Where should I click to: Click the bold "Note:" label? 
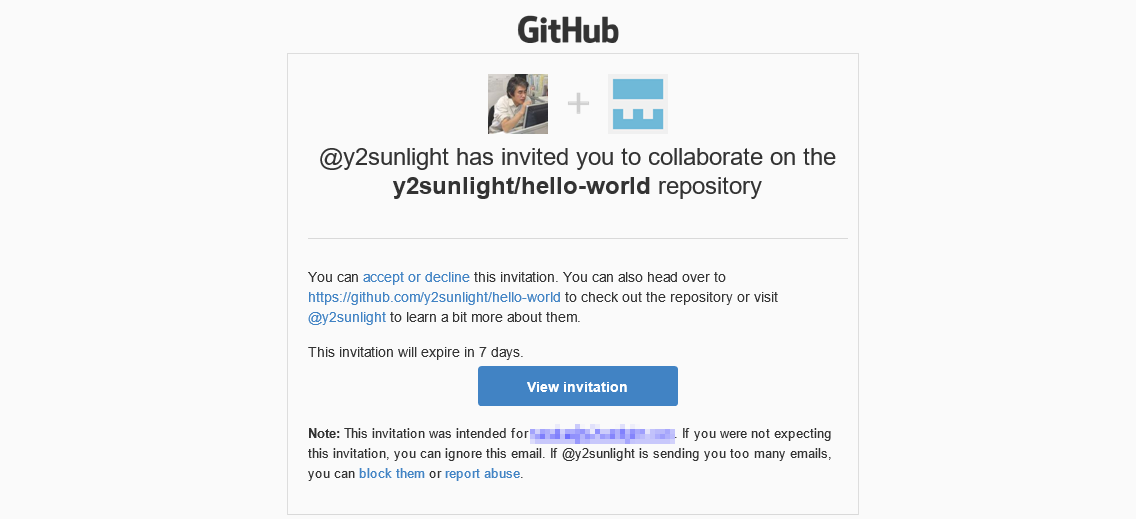tap(324, 434)
